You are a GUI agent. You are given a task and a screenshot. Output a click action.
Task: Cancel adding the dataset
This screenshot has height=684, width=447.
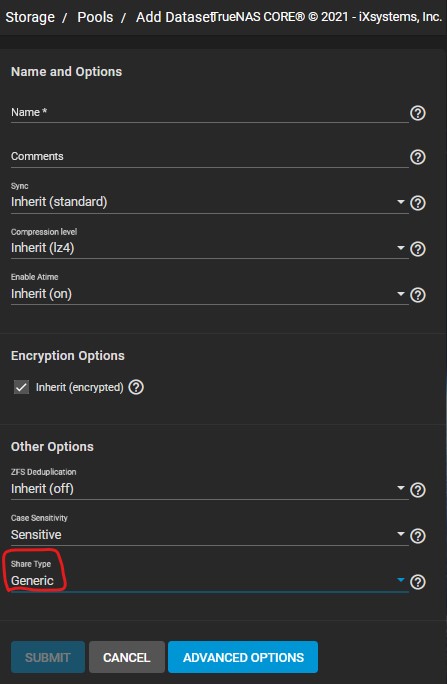tap(126, 657)
